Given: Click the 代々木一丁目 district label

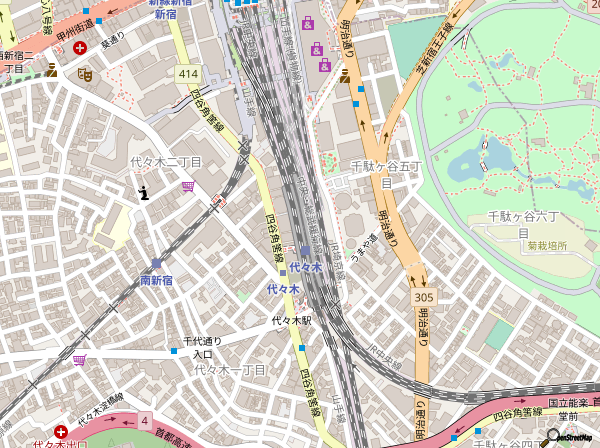Looking at the screenshot, I should point(229,370).
